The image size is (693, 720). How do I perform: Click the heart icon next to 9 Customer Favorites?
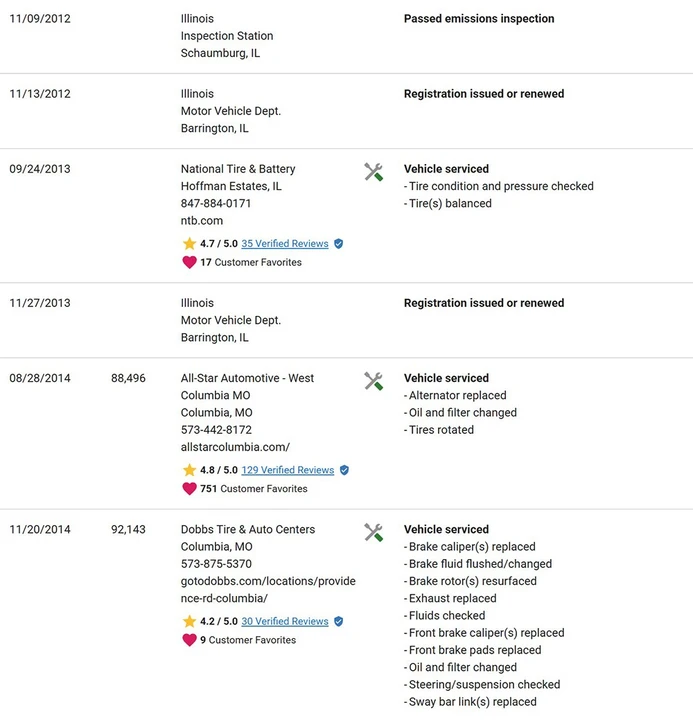(189, 640)
